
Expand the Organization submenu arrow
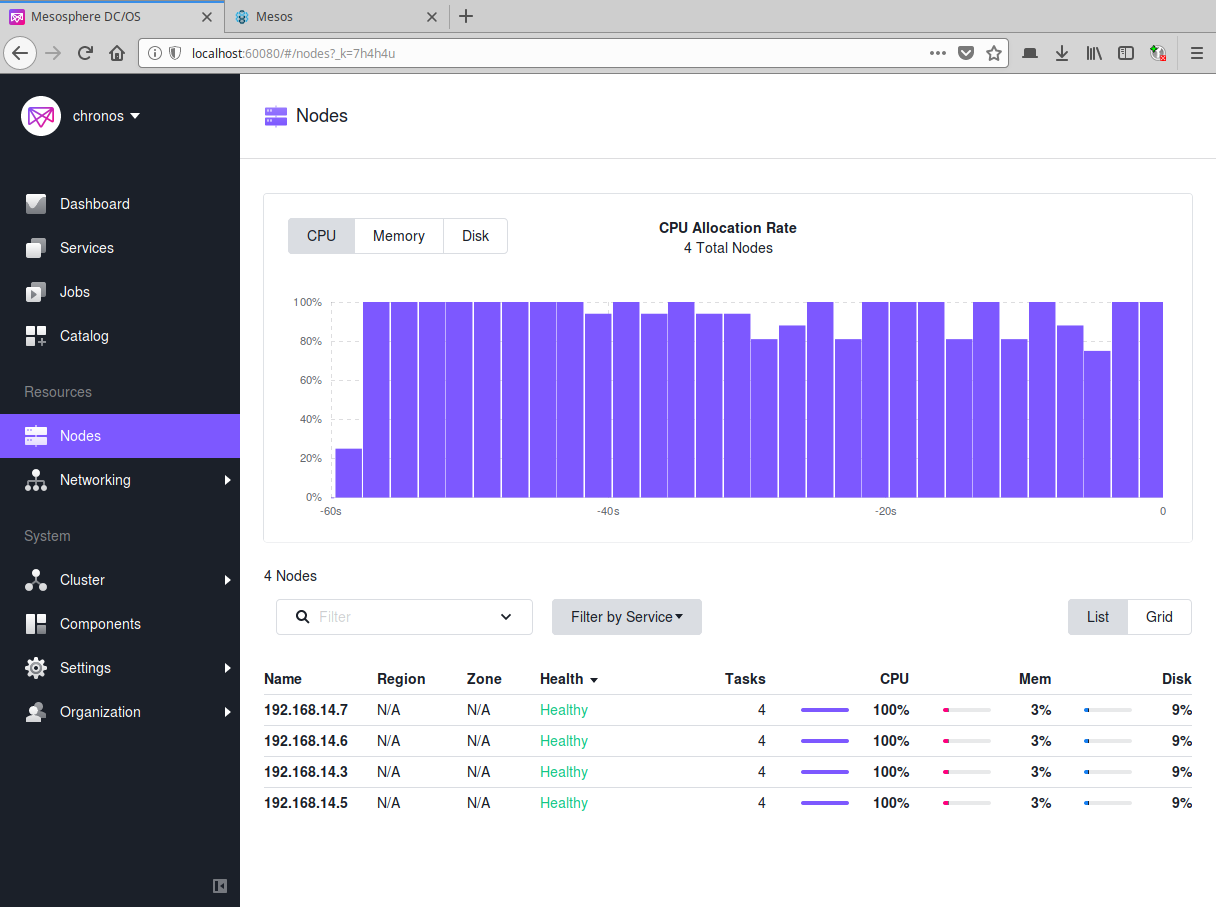(x=228, y=712)
